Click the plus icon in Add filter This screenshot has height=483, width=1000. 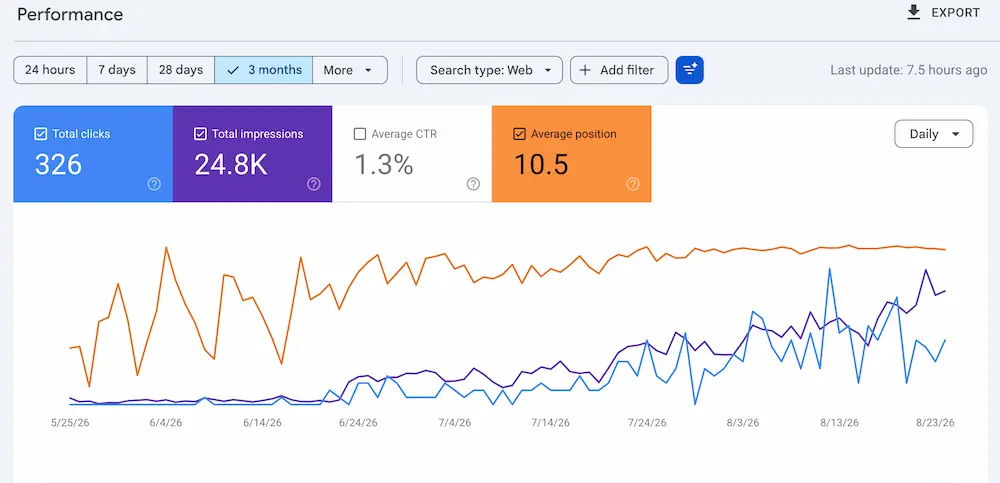click(x=585, y=70)
